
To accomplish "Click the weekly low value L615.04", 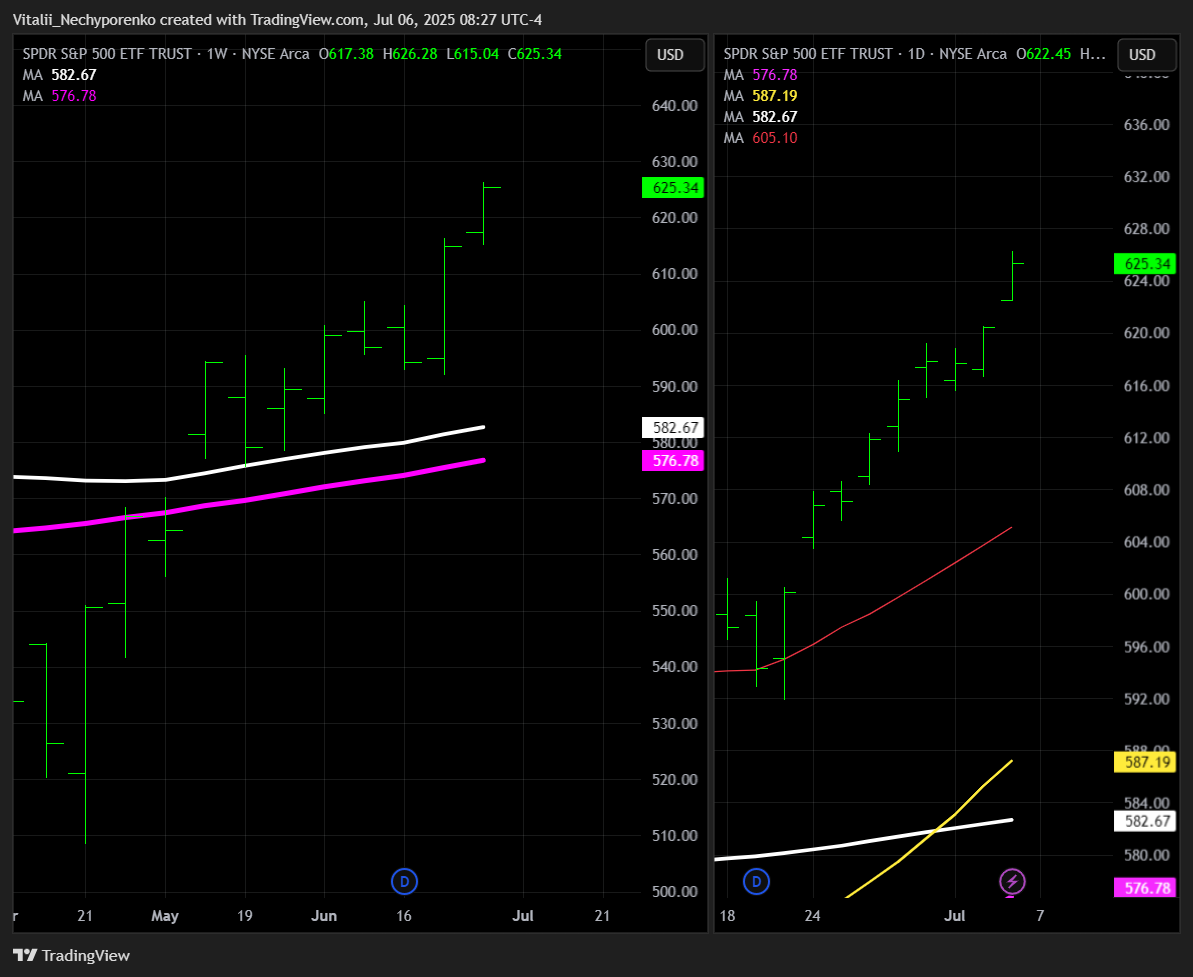I will 472,54.
